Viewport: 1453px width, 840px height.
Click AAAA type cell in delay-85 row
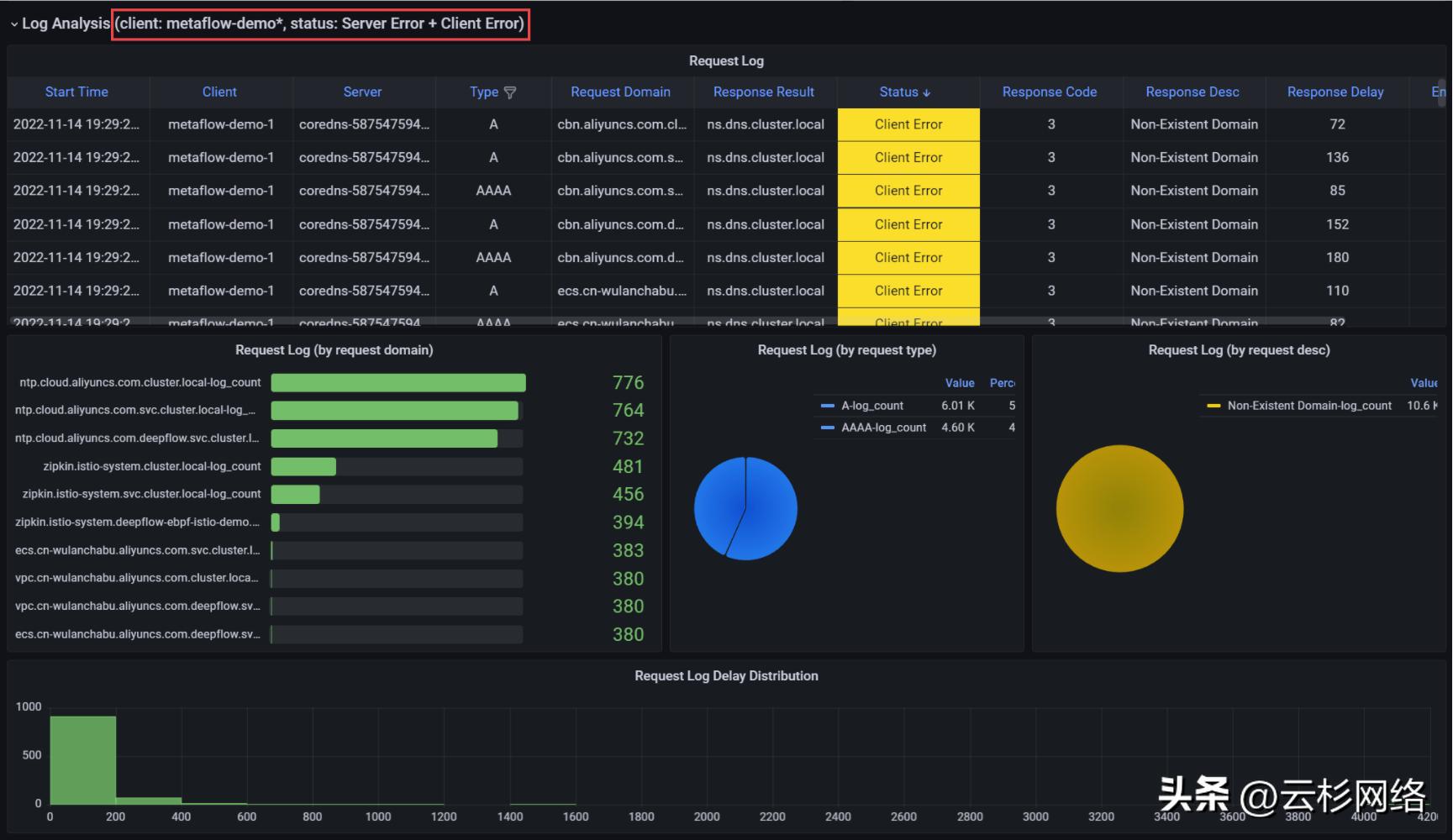[493, 191]
